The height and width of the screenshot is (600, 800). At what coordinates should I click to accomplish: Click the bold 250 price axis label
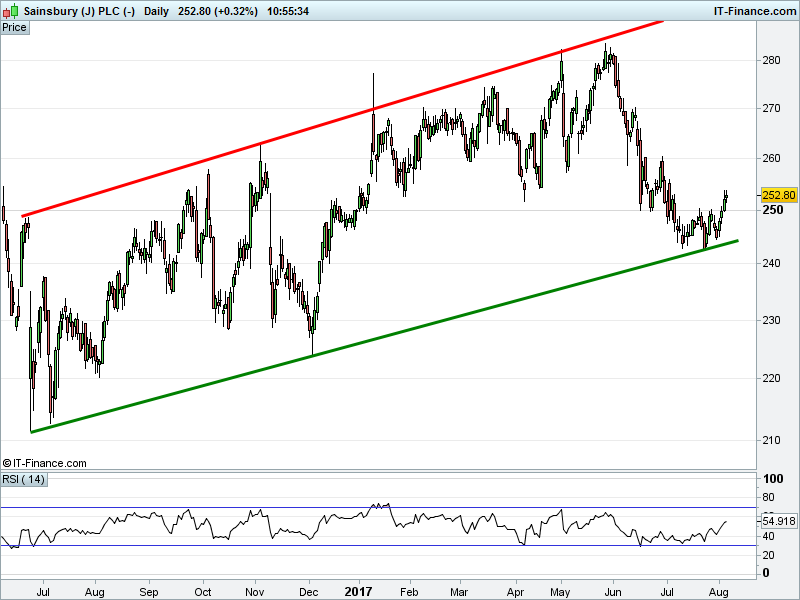coord(772,210)
